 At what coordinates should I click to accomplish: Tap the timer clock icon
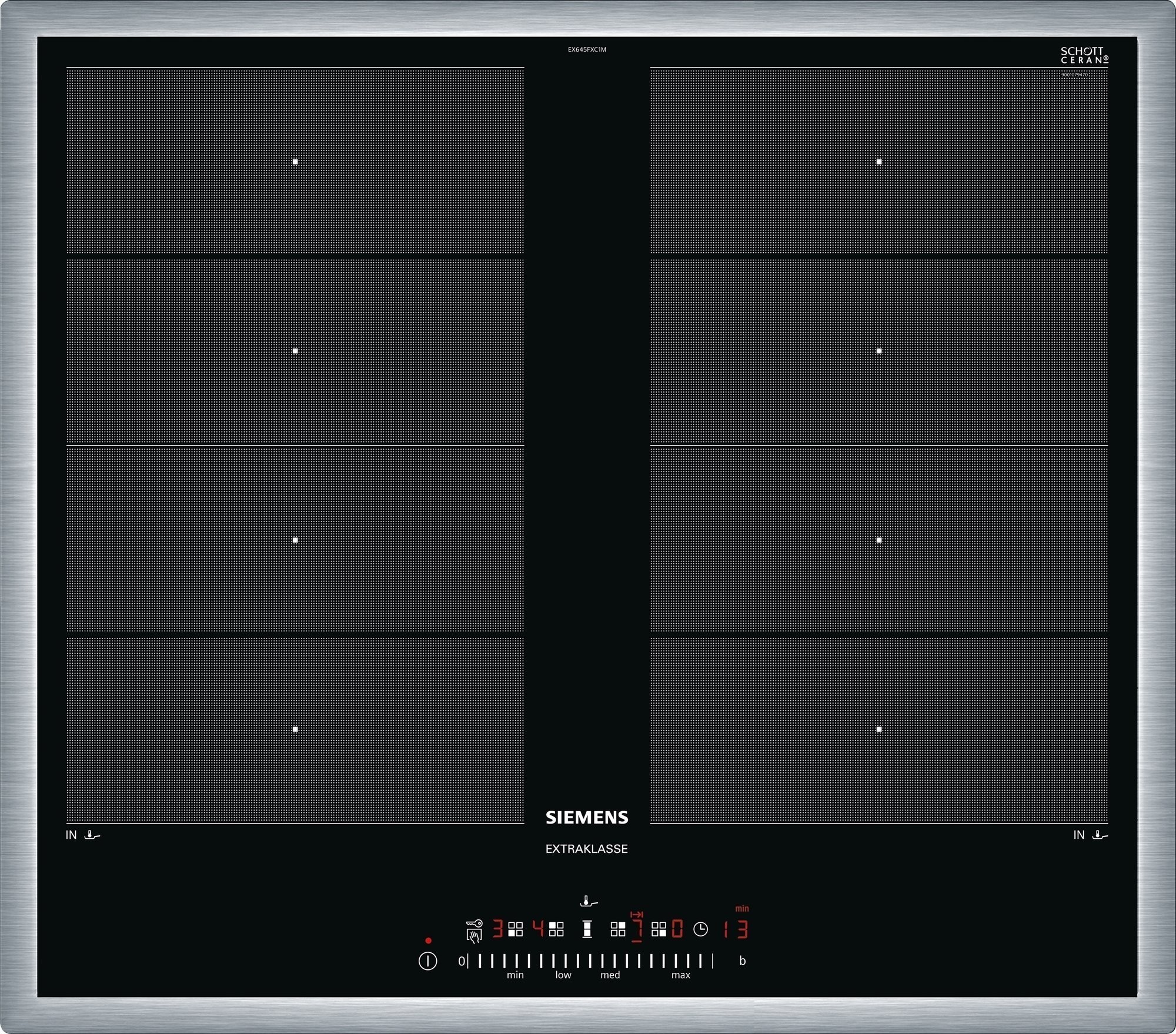click(x=700, y=929)
